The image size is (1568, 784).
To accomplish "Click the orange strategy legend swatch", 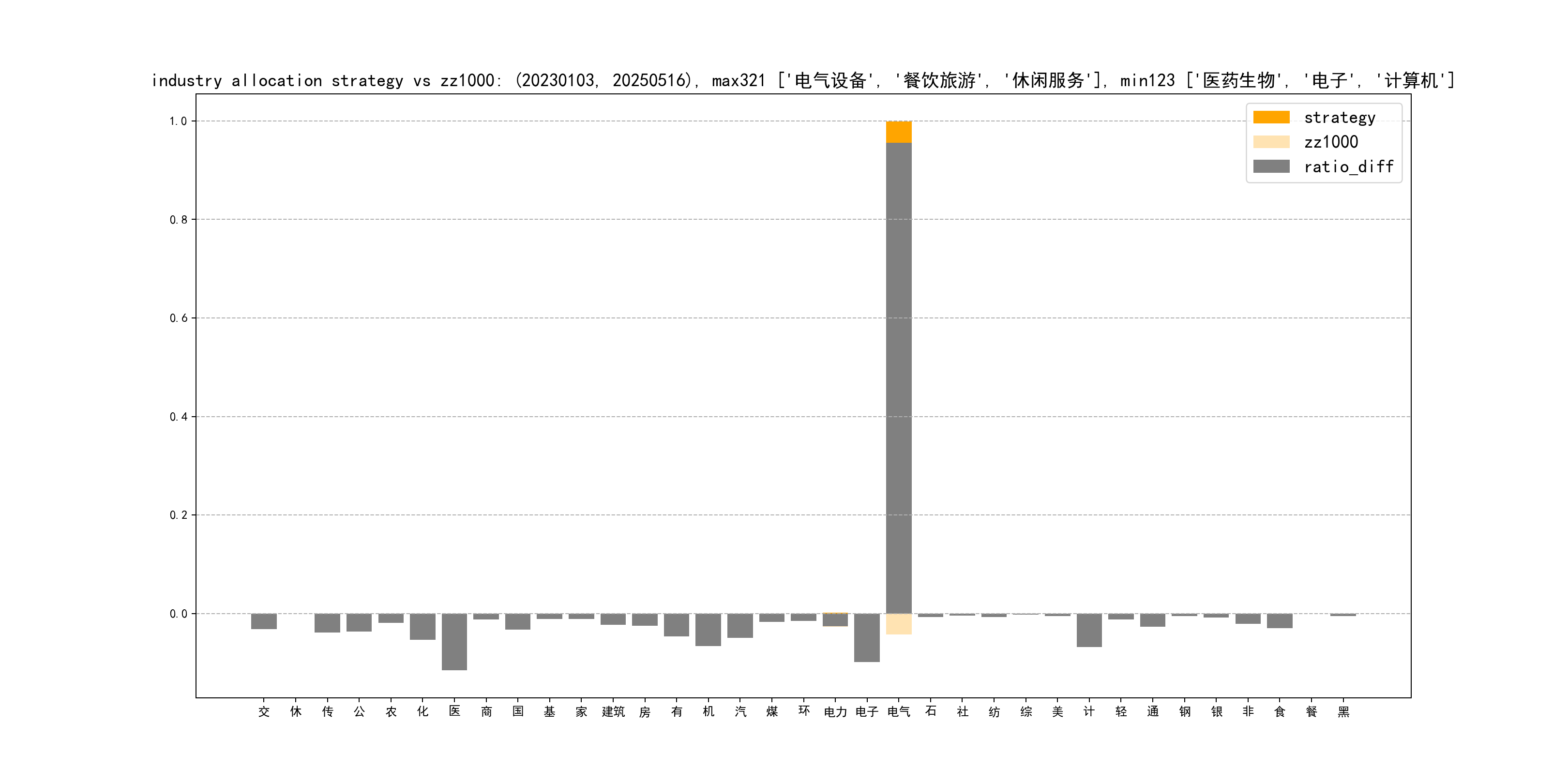I will click(x=1271, y=118).
